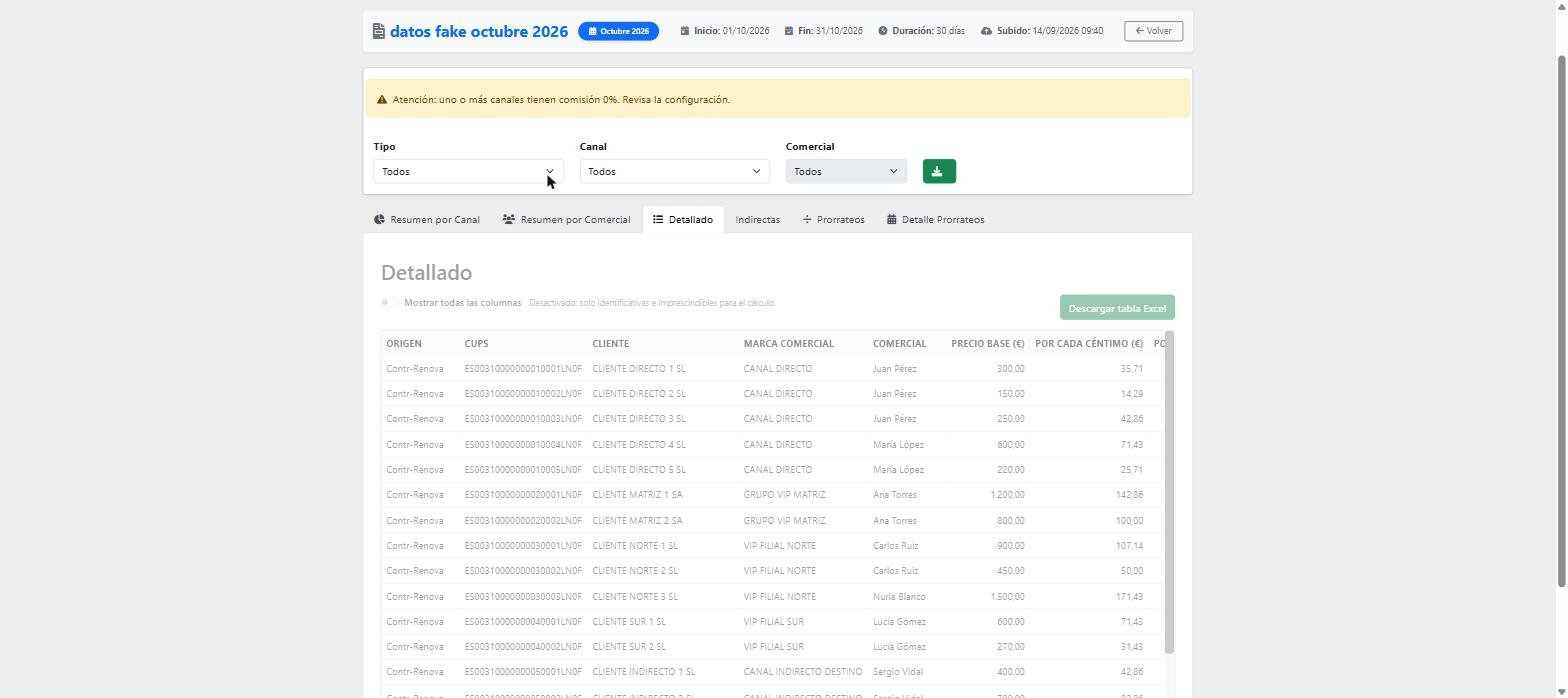Click the cell CLIENTE DIRECTO 1 SL
Image resolution: width=1568 pixels, height=698 pixels.
[639, 369]
